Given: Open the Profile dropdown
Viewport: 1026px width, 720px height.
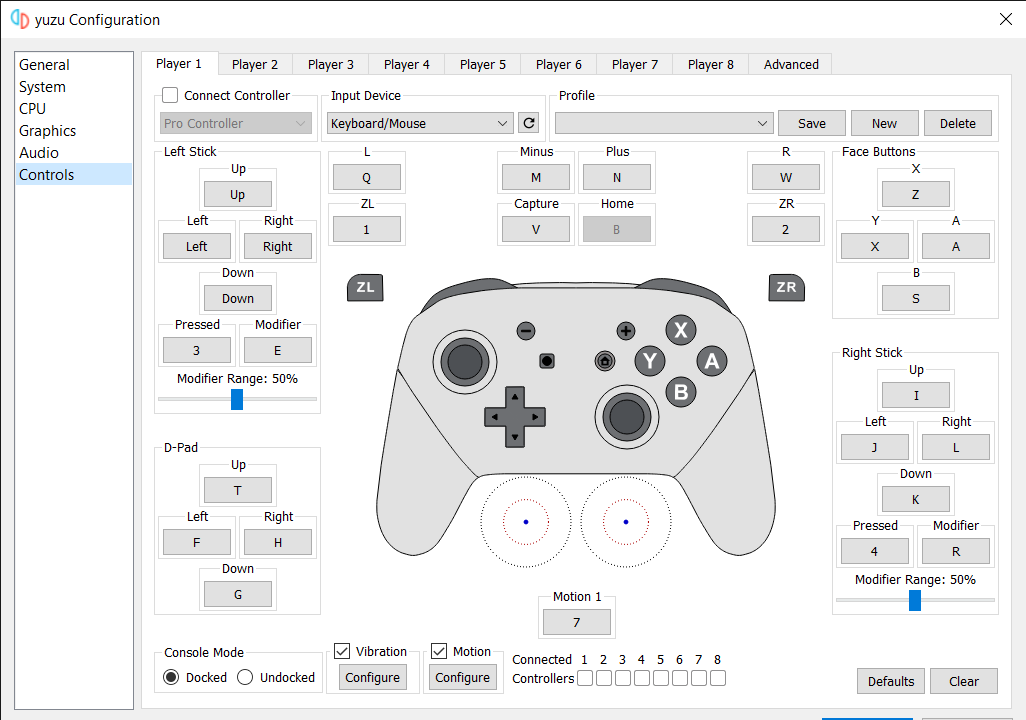Looking at the screenshot, I should pos(664,123).
